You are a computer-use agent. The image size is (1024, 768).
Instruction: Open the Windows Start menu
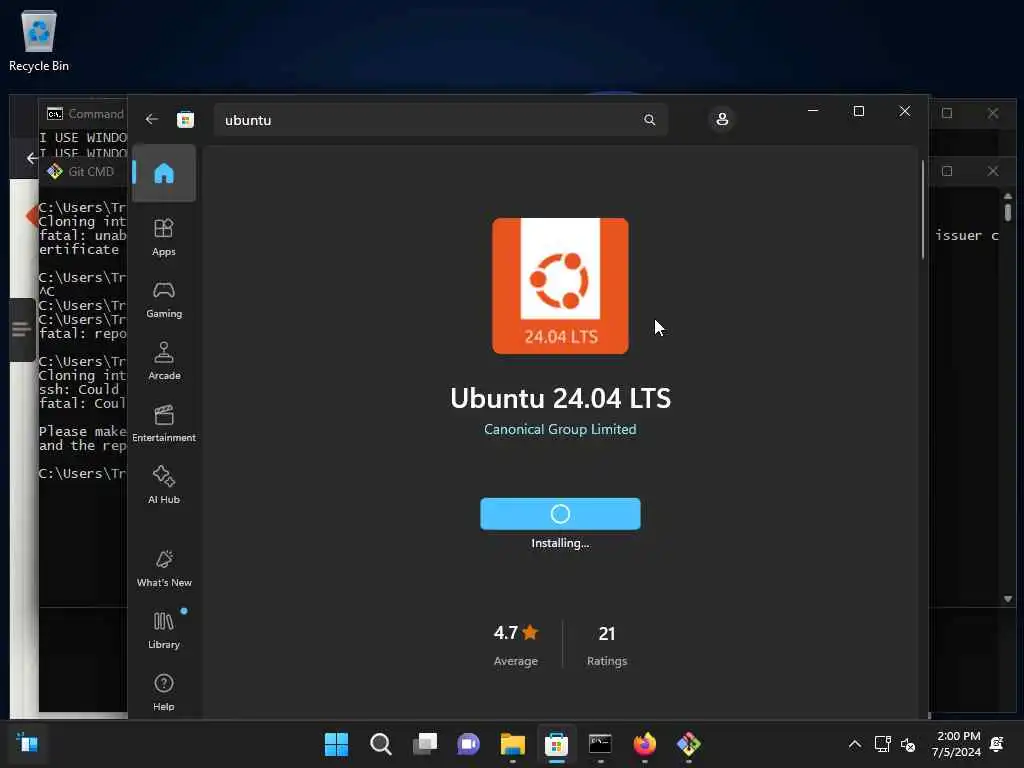(336, 744)
